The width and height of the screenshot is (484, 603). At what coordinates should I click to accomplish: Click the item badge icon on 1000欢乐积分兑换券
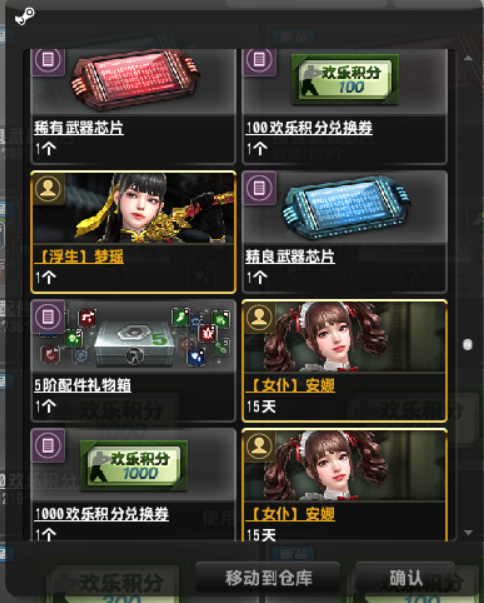48,445
